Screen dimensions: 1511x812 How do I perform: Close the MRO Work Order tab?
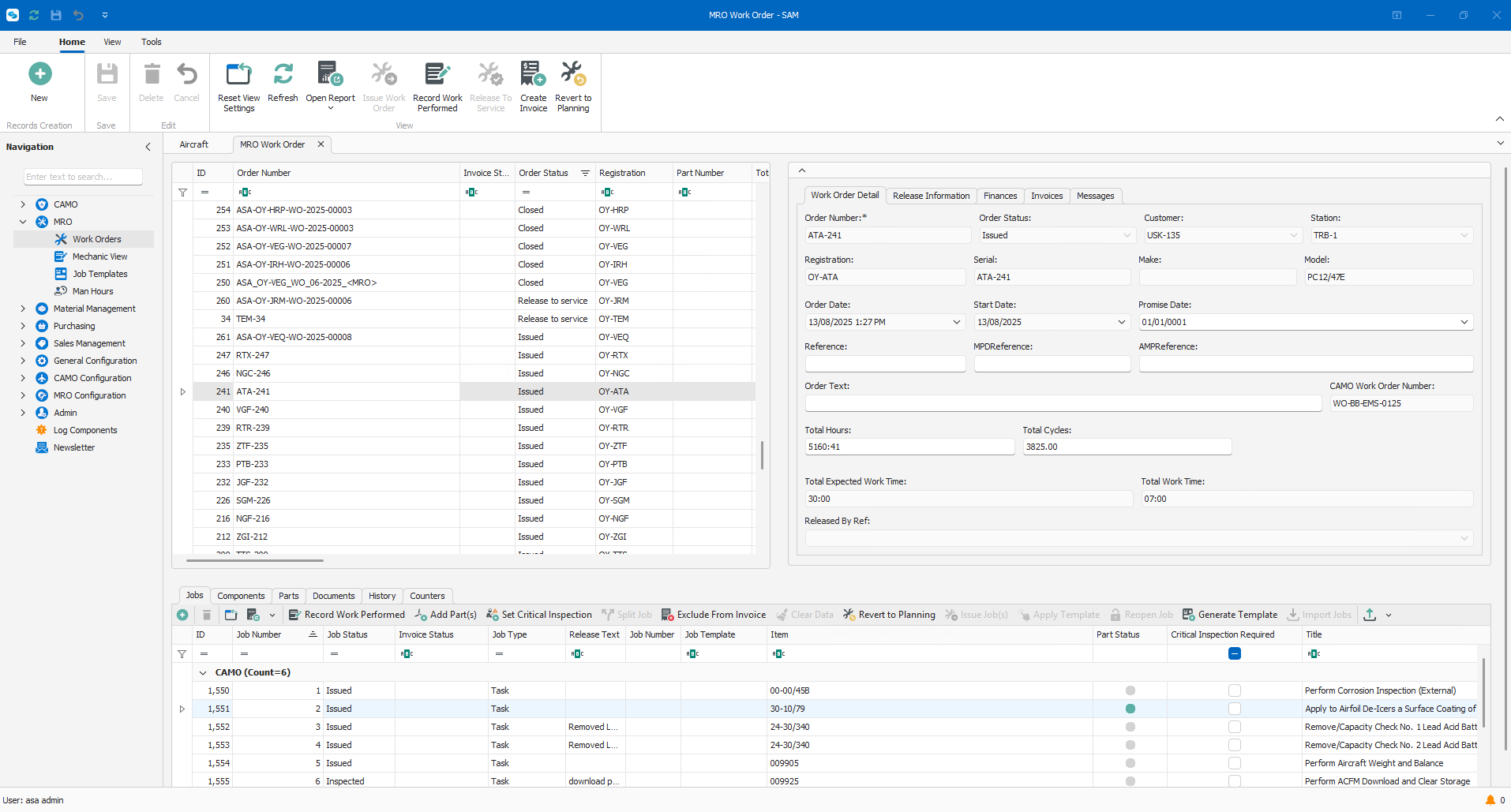coord(321,144)
